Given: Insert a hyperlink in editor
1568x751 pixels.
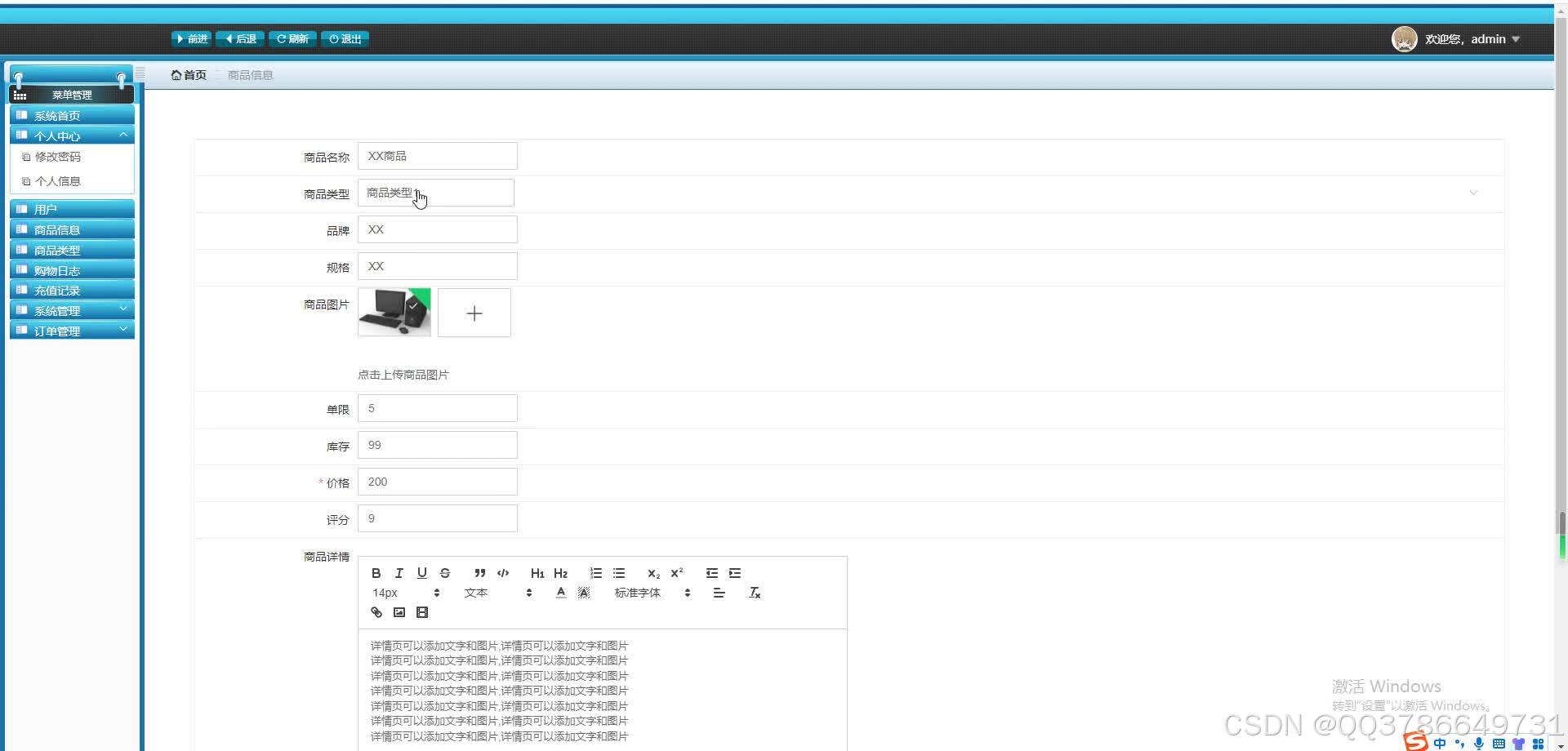Looking at the screenshot, I should (376, 612).
